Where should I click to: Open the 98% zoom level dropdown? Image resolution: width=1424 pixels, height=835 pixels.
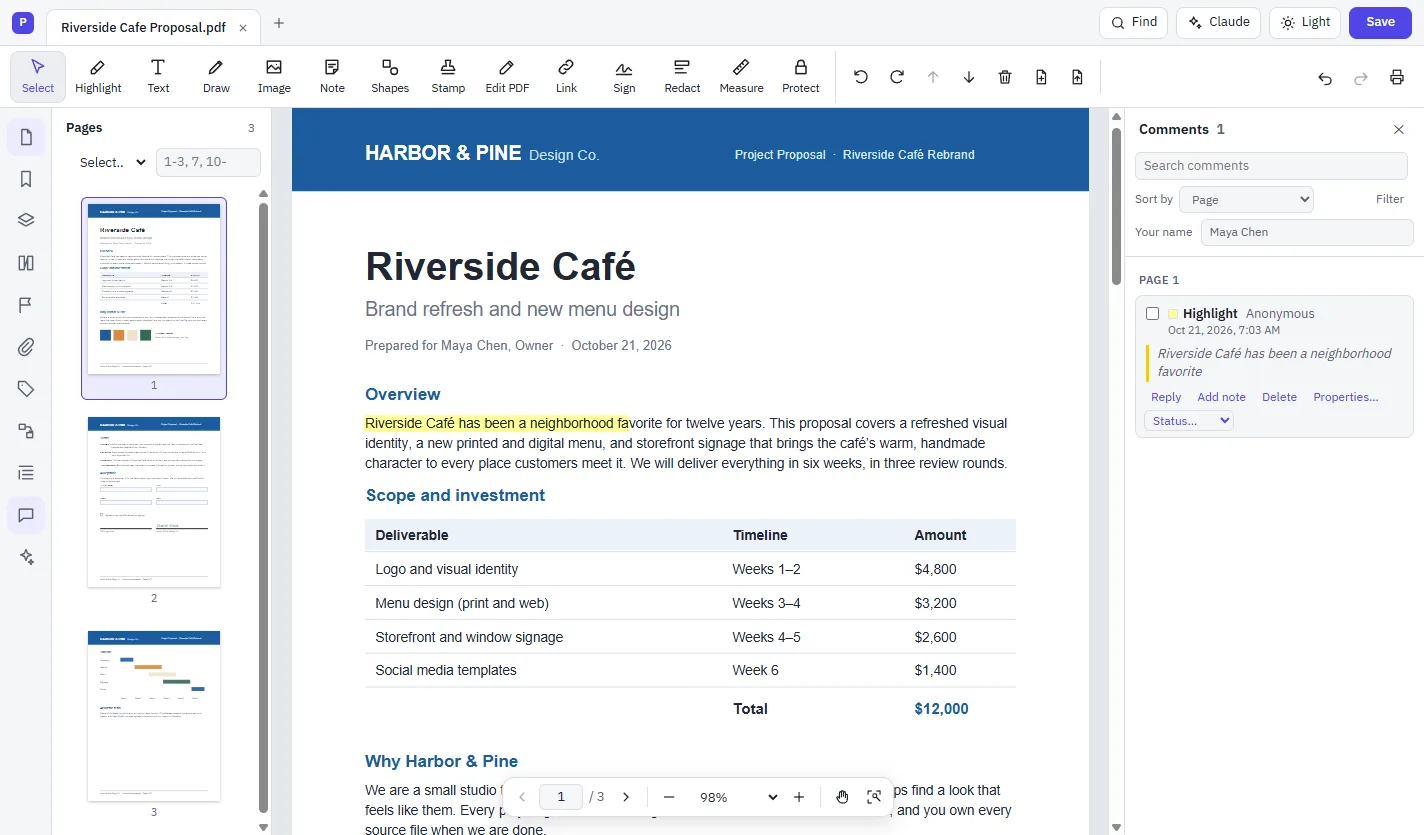tap(739, 797)
